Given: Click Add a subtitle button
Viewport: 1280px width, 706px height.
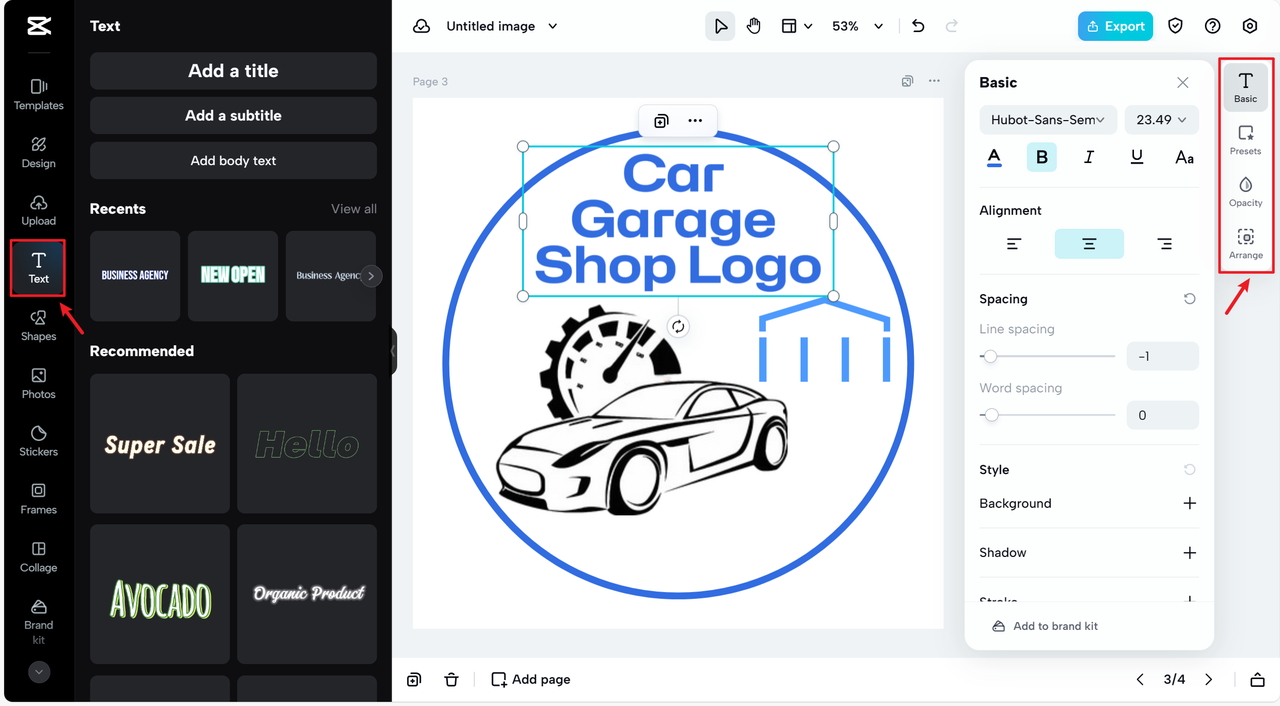Looking at the screenshot, I should click(x=233, y=116).
